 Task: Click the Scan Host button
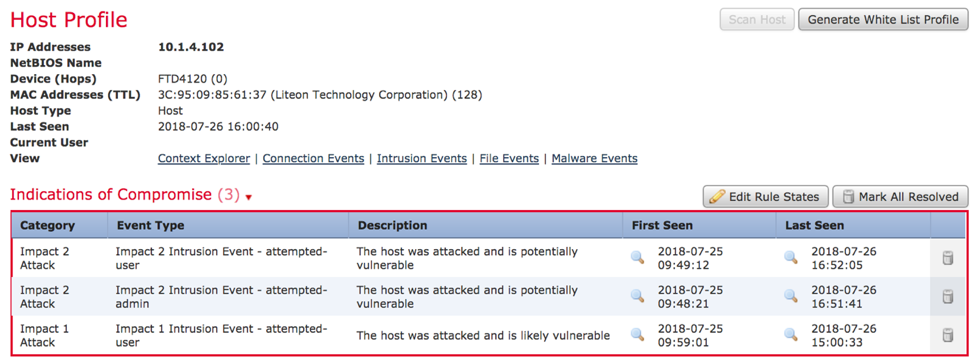tap(757, 19)
